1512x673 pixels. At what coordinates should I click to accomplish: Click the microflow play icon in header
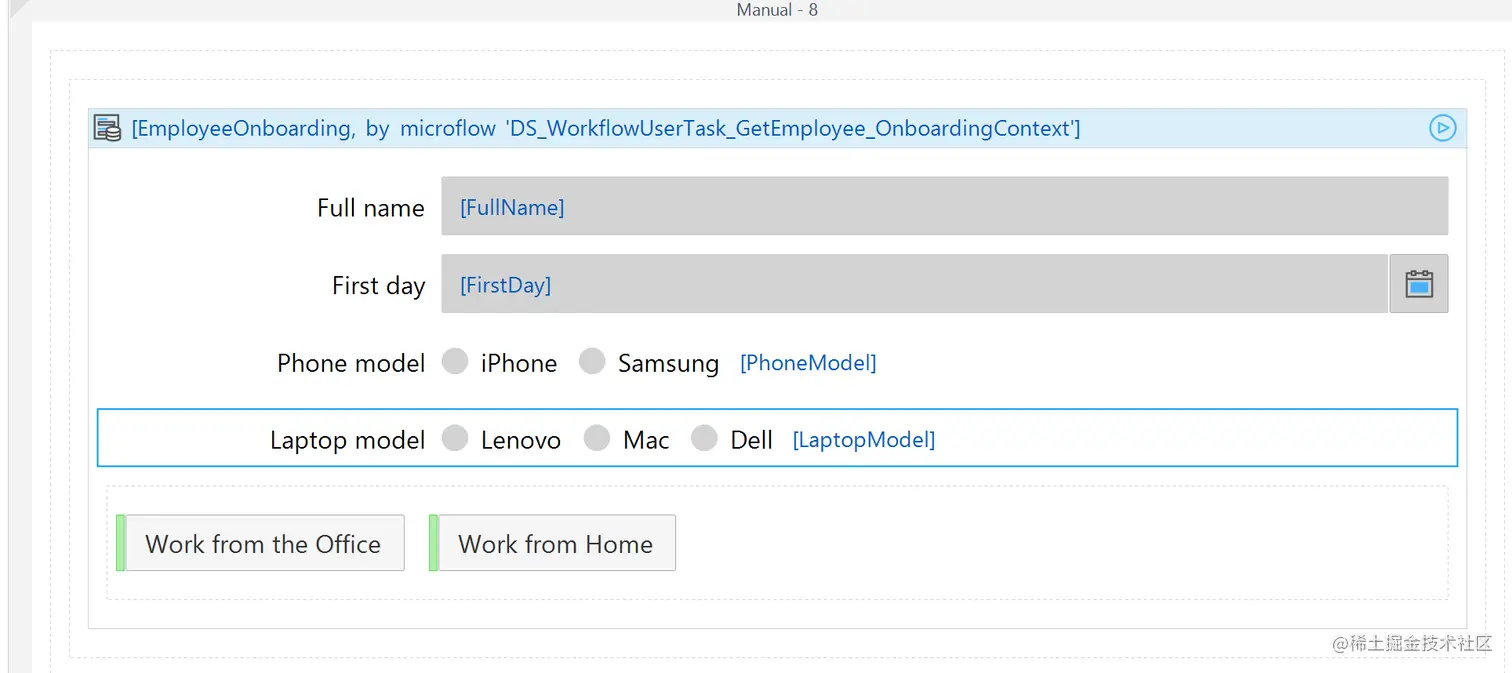point(1442,128)
